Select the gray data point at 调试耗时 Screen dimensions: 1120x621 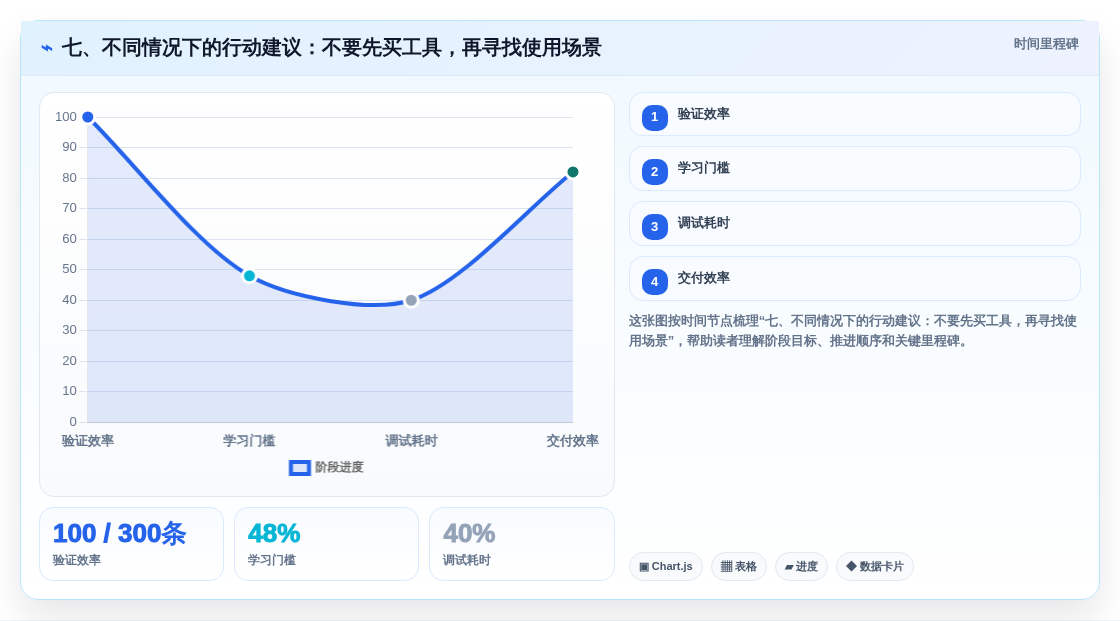coord(411,300)
